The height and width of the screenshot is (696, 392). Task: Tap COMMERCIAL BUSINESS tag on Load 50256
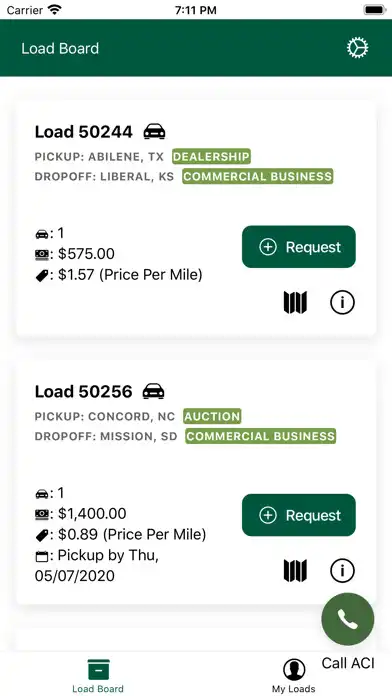261,436
